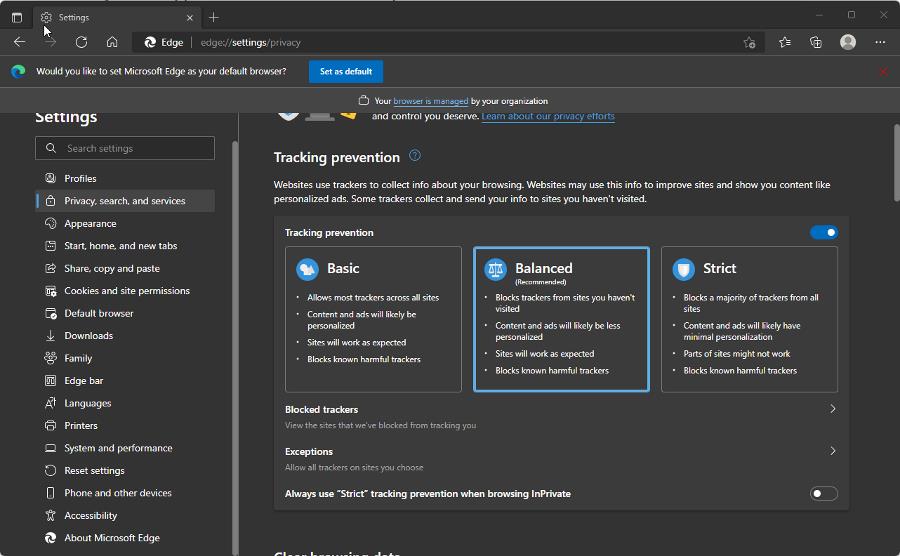900x556 pixels.
Task: Open About Microsoft Edge
Action: [x=125, y=538]
